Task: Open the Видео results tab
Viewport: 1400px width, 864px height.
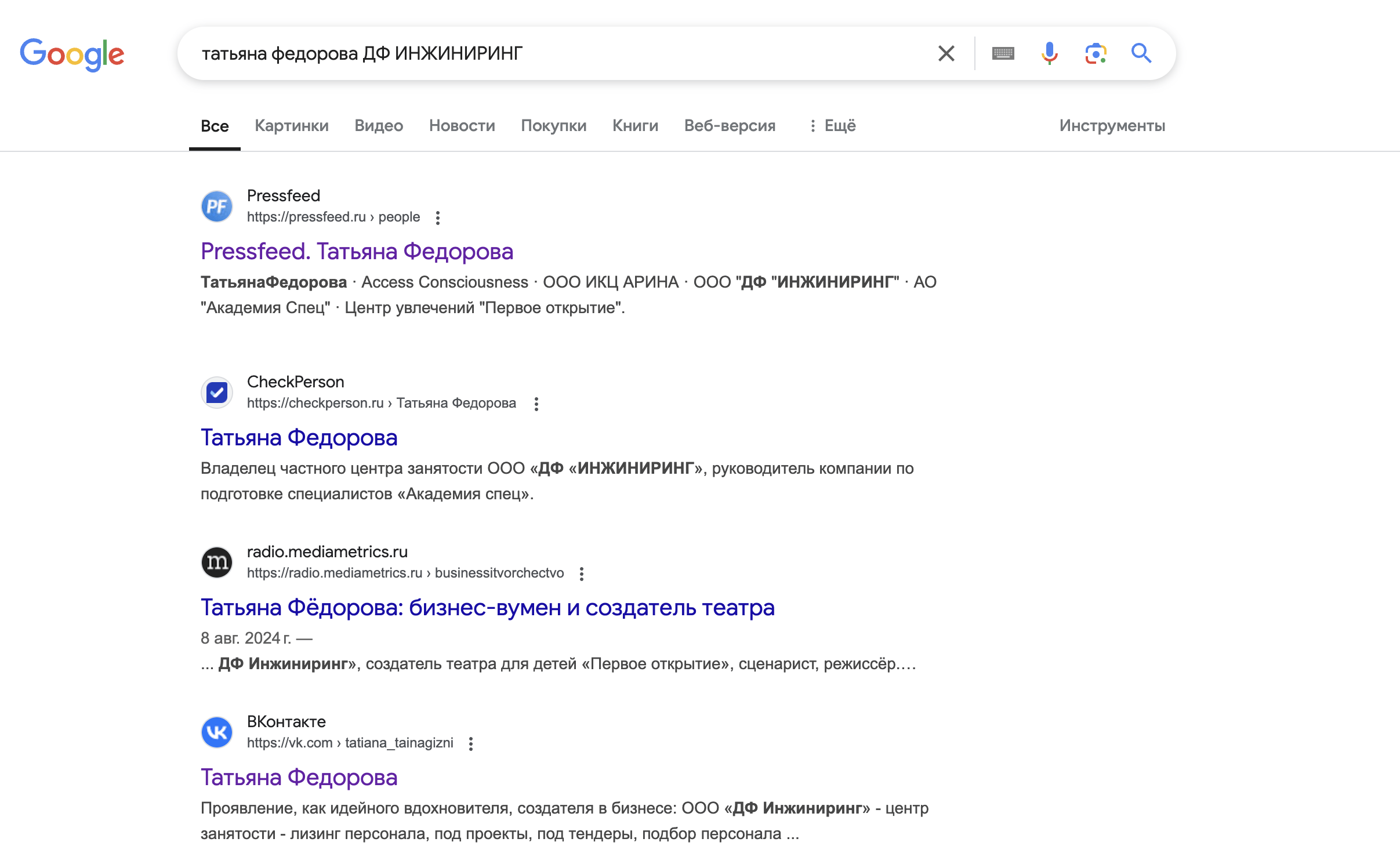Action: [378, 126]
